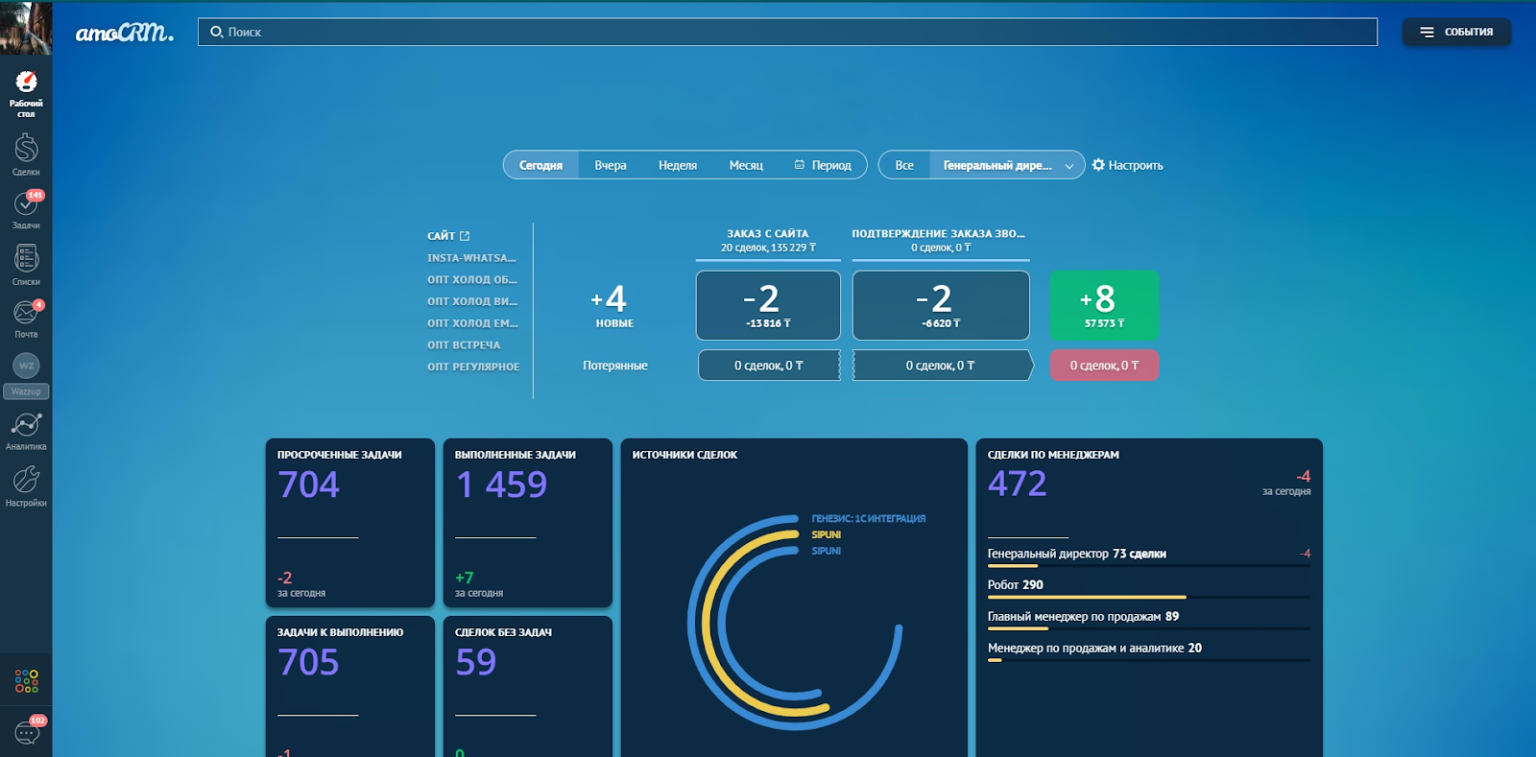Open the Сделок без задач 59 widget
The image size is (1536, 757).
[x=528, y=686]
